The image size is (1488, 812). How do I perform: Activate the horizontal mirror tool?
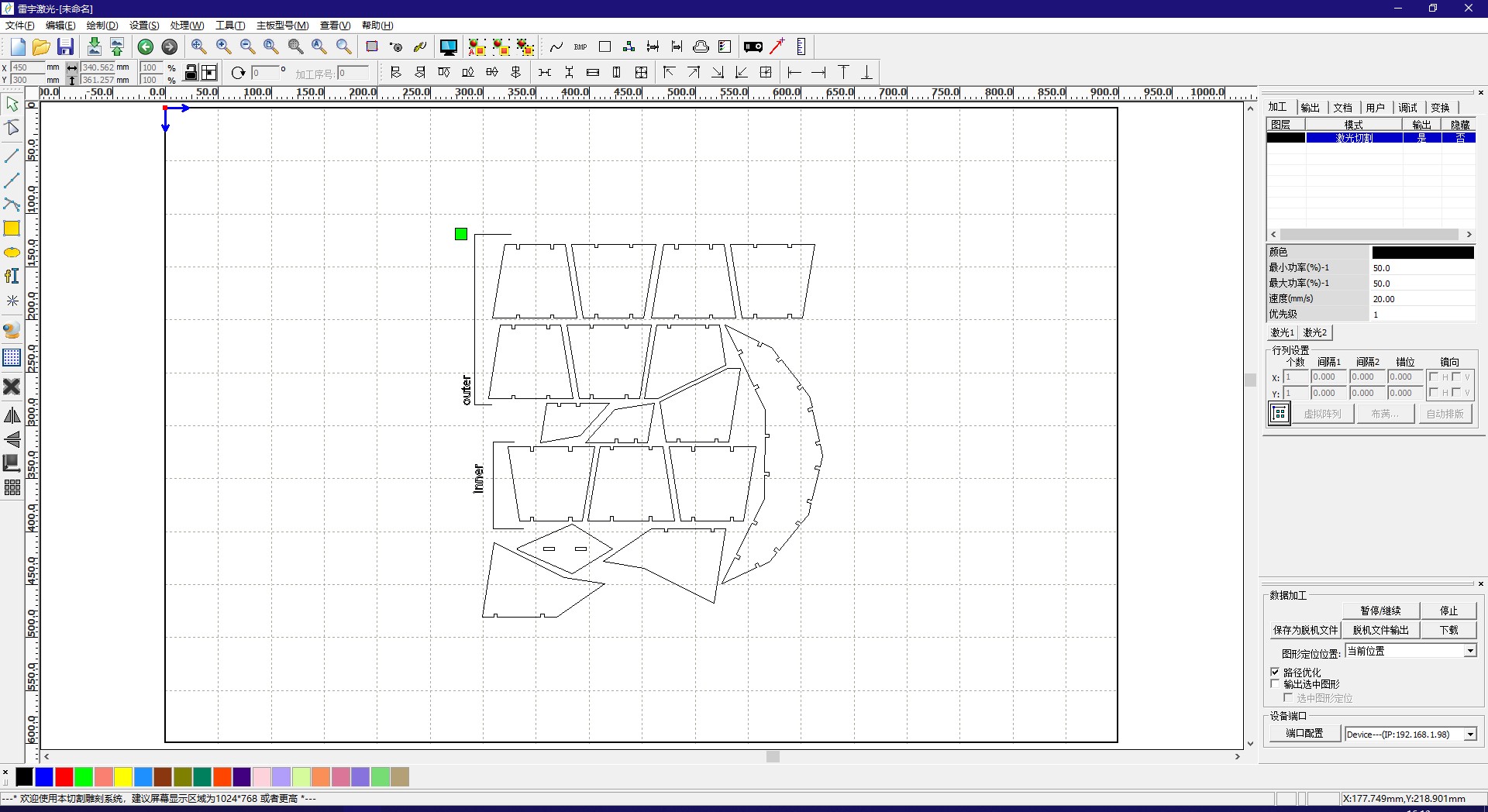coord(12,415)
